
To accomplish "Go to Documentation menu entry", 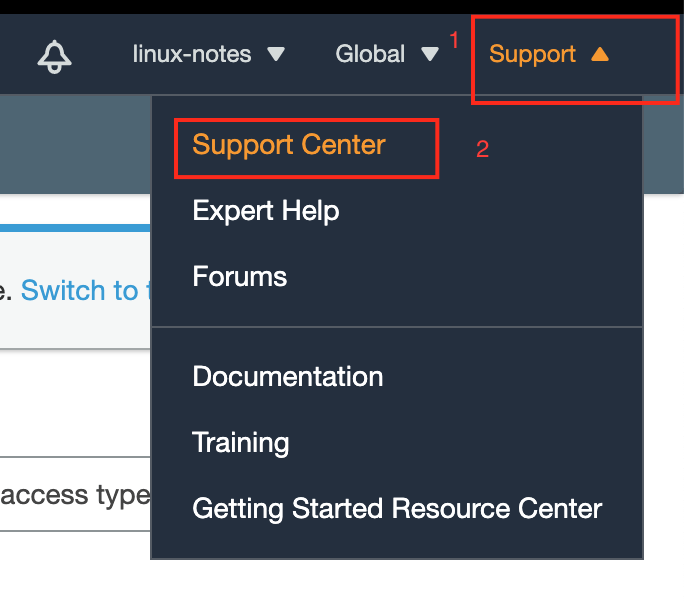I will [x=287, y=377].
